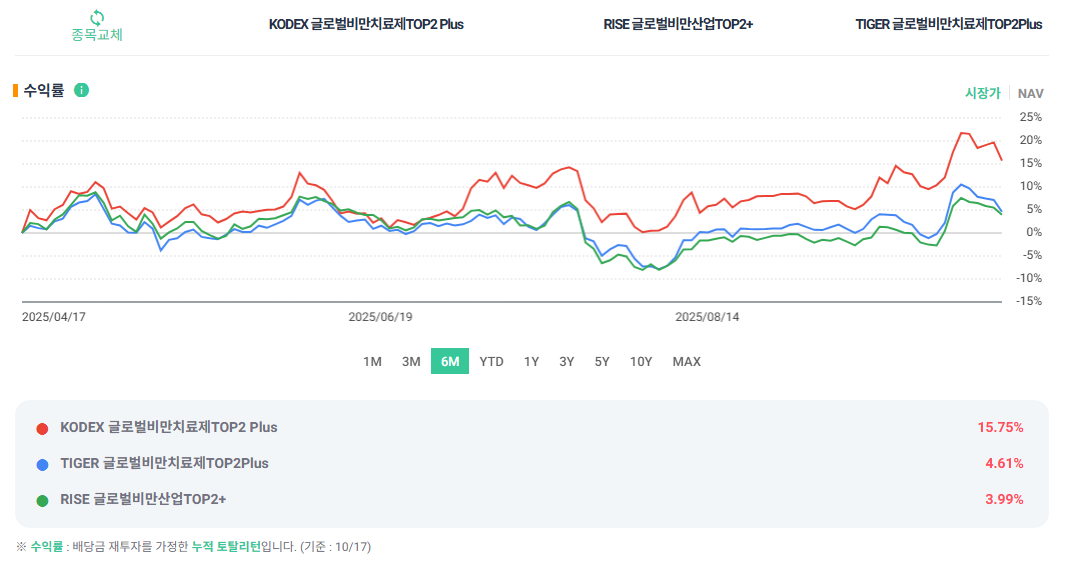The image size is (1080, 561).
Task: Choose the 5Y period tab
Action: coord(602,361)
